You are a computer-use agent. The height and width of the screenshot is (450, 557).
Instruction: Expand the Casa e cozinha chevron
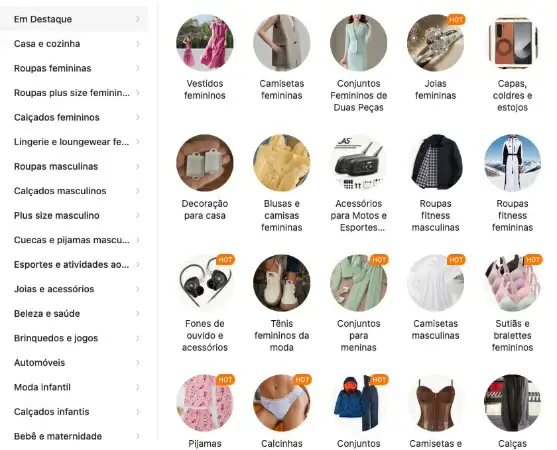click(x=138, y=44)
